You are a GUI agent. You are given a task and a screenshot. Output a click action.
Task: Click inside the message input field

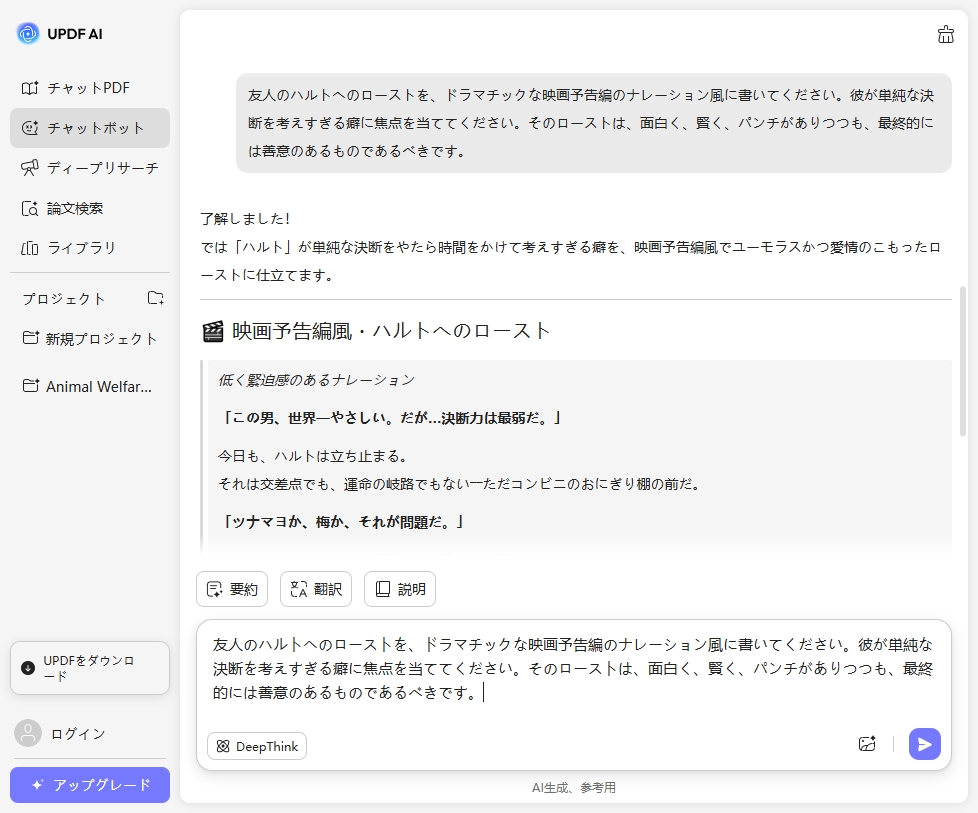point(570,665)
